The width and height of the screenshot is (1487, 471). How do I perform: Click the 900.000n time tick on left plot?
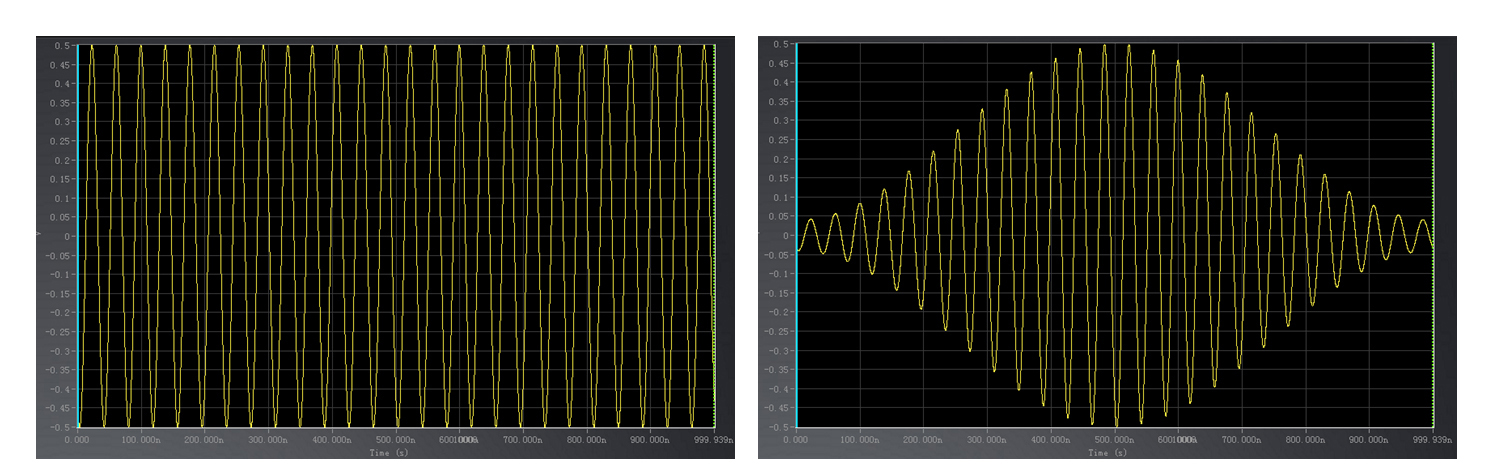pyautogui.click(x=651, y=439)
